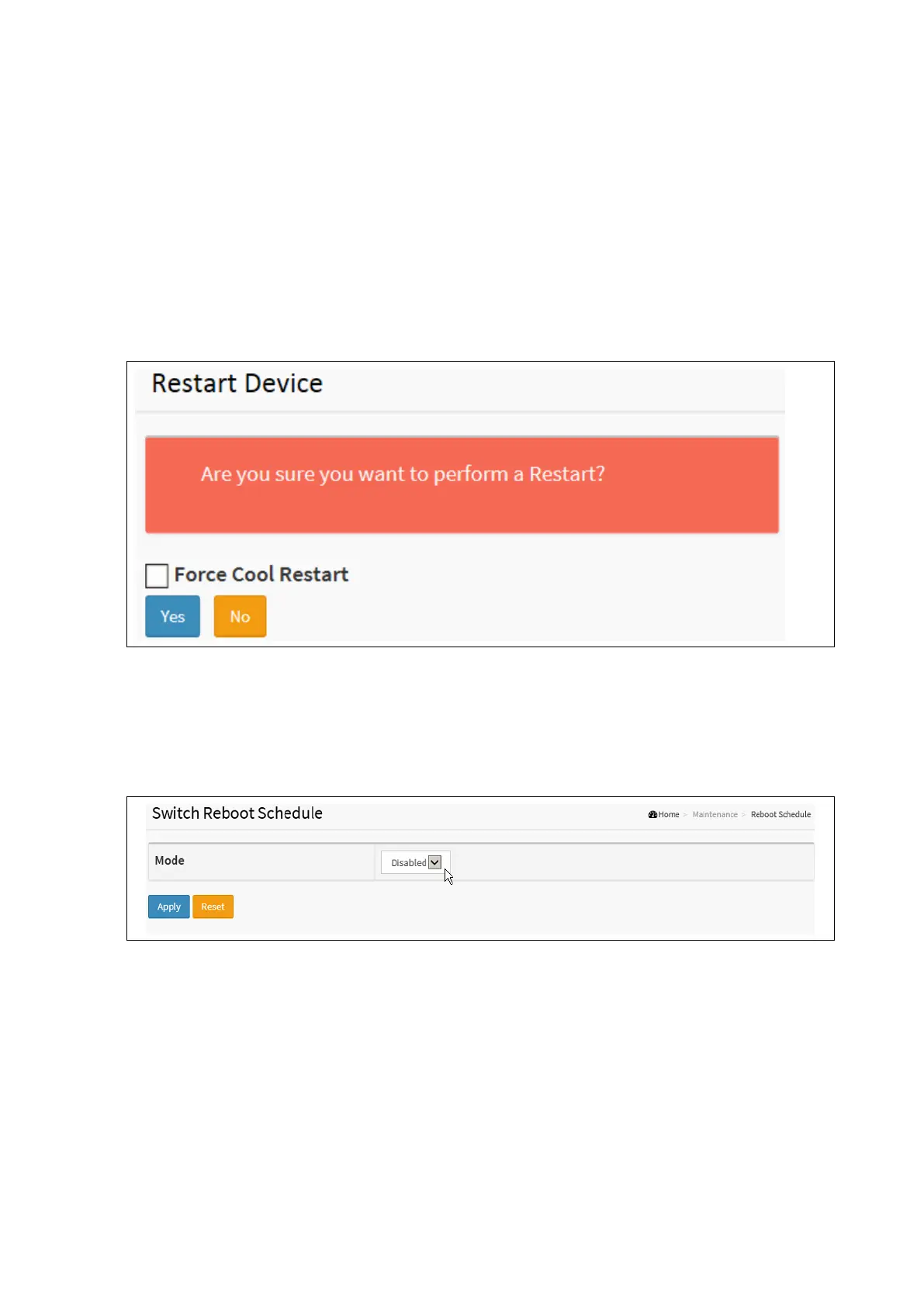Click the separator after Home breadcrumb
Viewport: 924px width, 1307px height.
pos(685,815)
